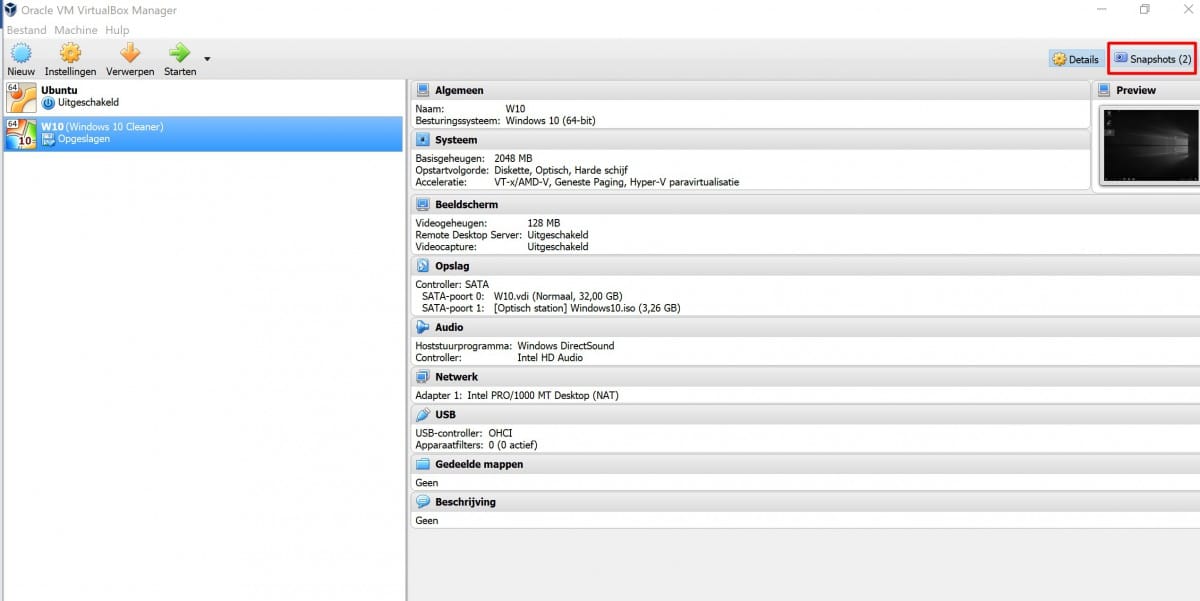Click the Netwerk section header
This screenshot has width=1200, height=601.
pos(456,377)
